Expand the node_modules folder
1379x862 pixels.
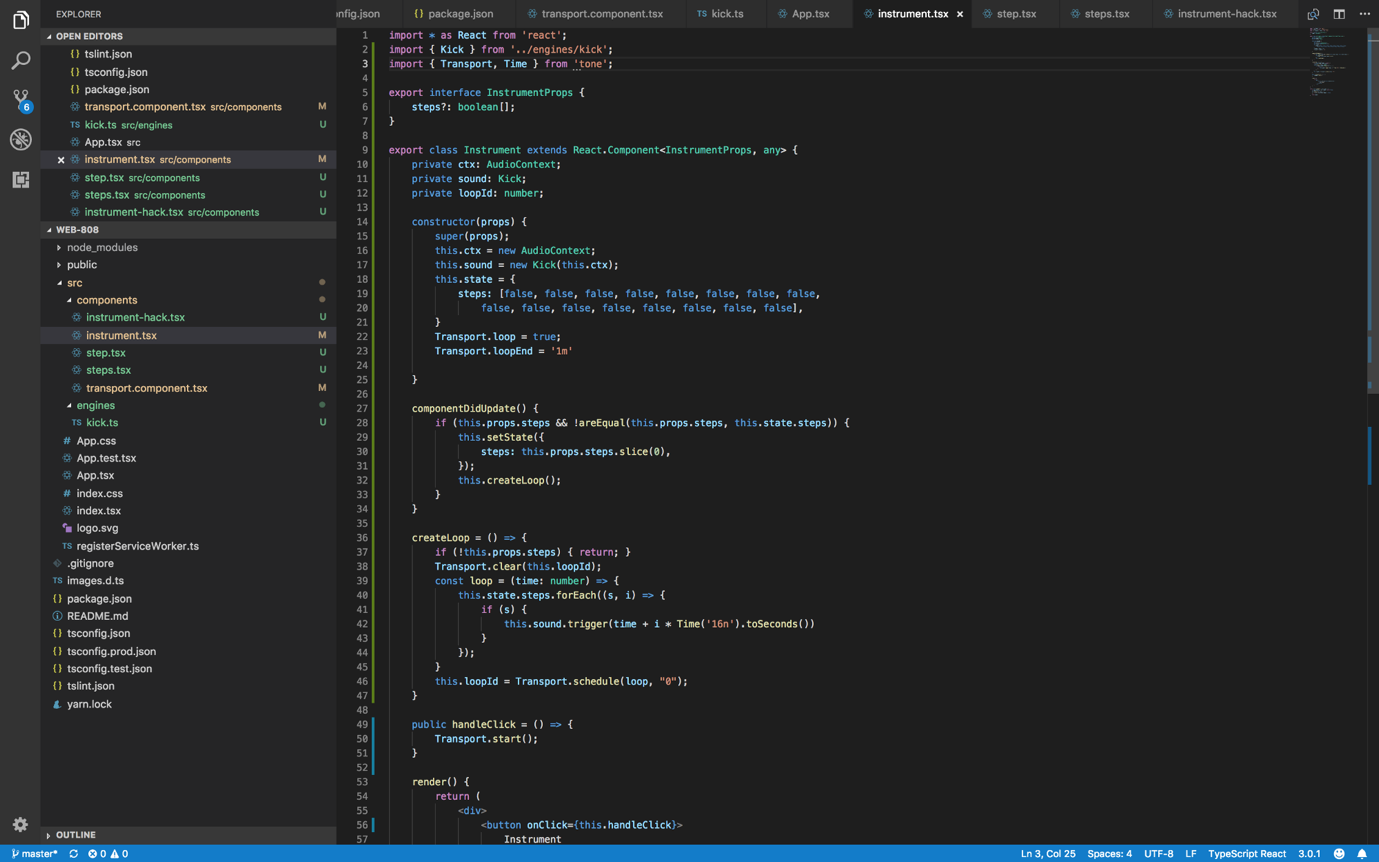click(102, 247)
